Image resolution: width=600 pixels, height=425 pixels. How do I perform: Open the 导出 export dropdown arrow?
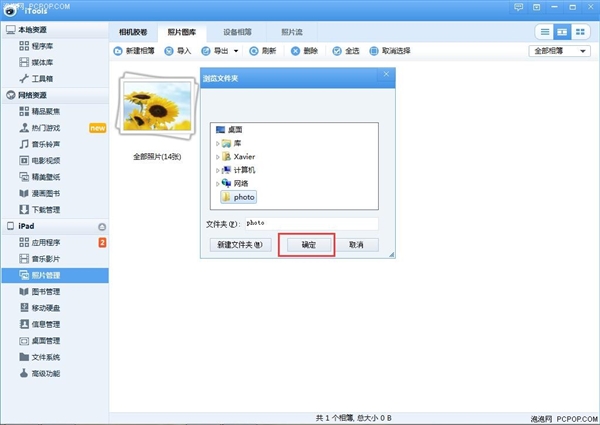(x=236, y=51)
